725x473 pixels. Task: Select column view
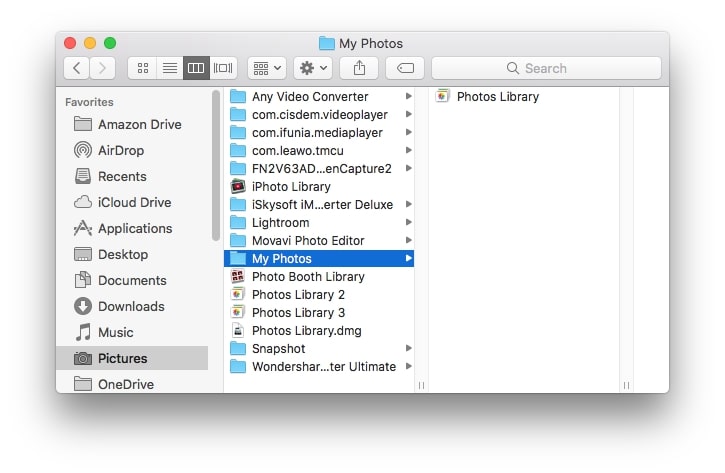pyautogui.click(x=196, y=68)
